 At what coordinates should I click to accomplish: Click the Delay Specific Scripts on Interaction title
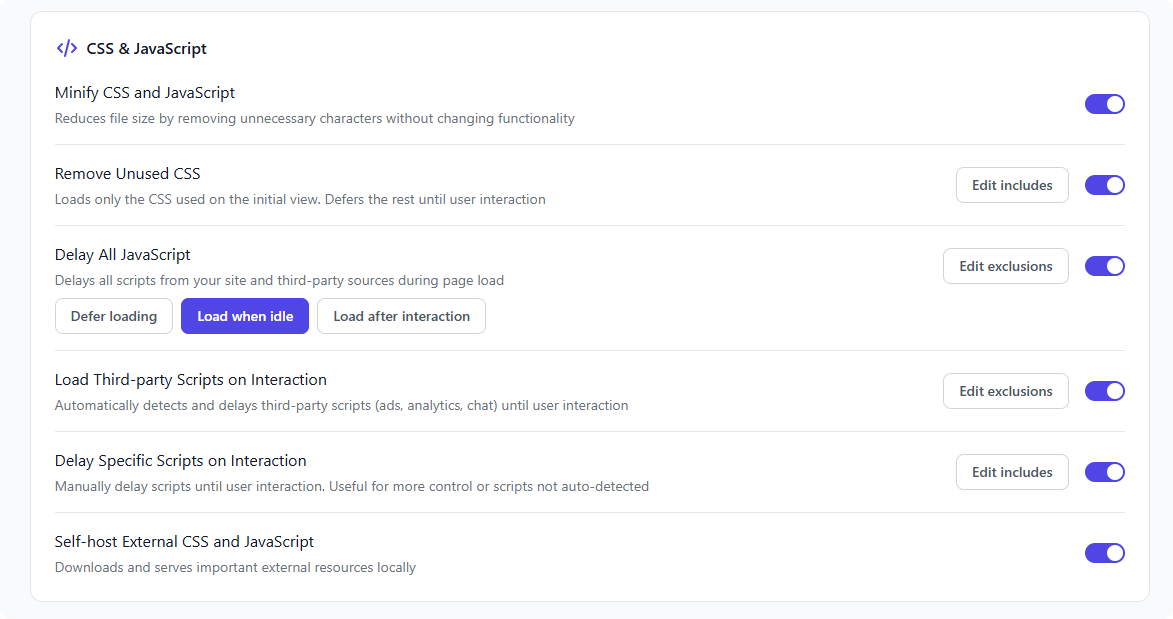(x=180, y=461)
